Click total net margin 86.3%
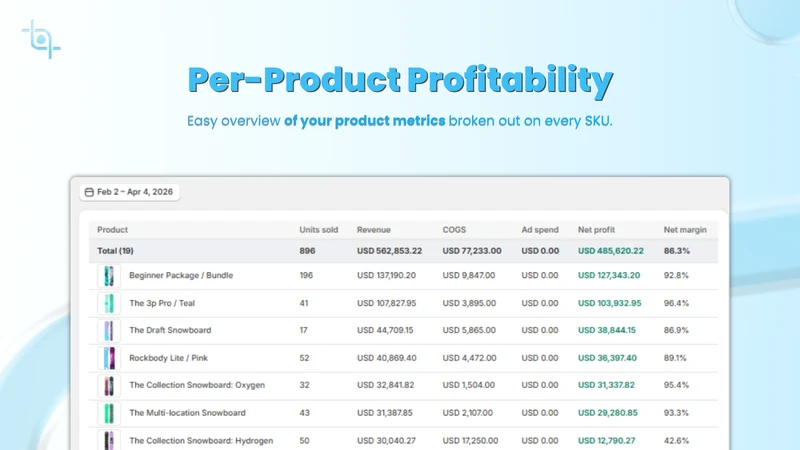Screen dimensions: 800x450 [x=677, y=251]
